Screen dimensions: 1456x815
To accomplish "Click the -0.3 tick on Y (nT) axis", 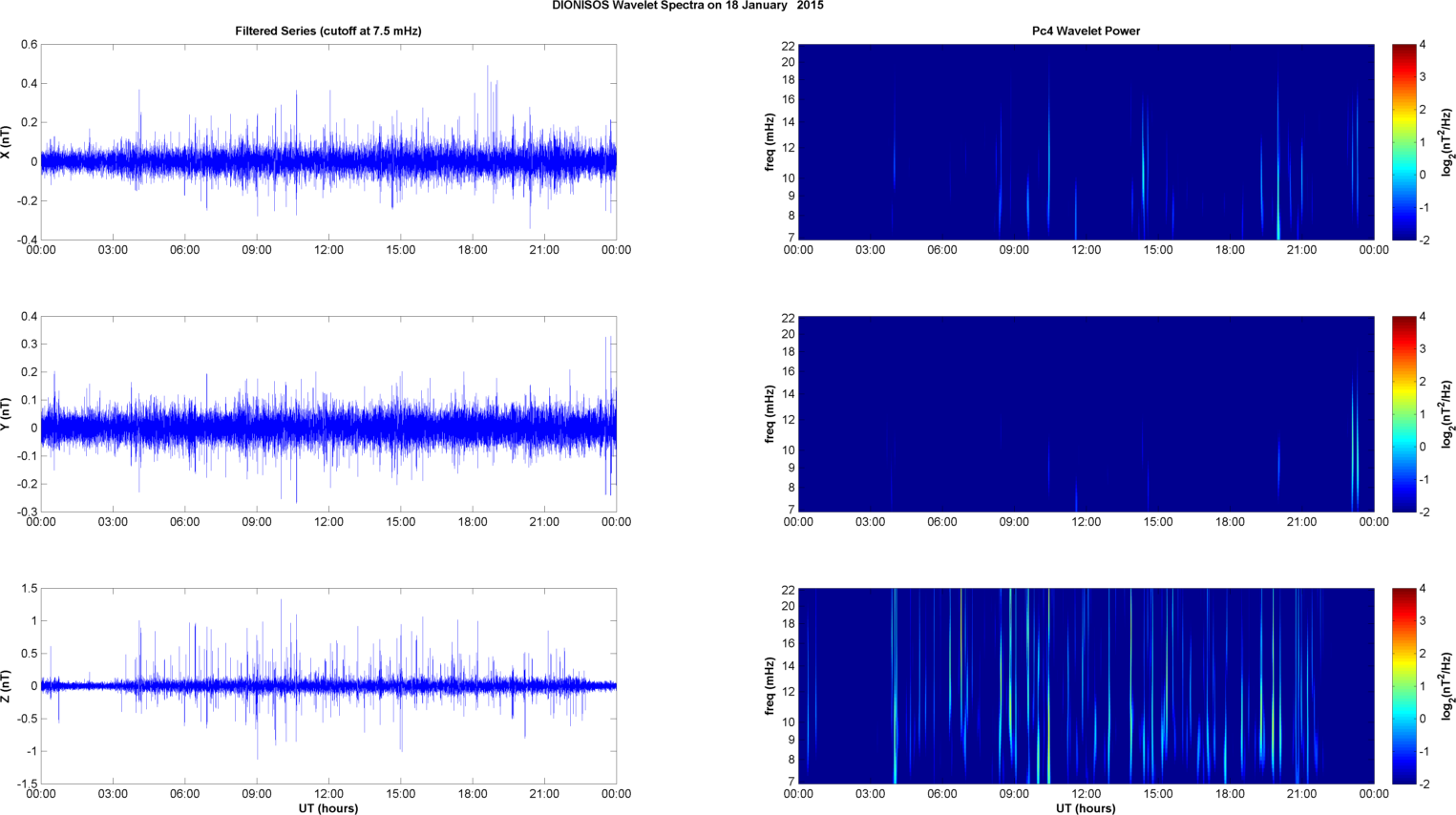I will tap(26, 512).
